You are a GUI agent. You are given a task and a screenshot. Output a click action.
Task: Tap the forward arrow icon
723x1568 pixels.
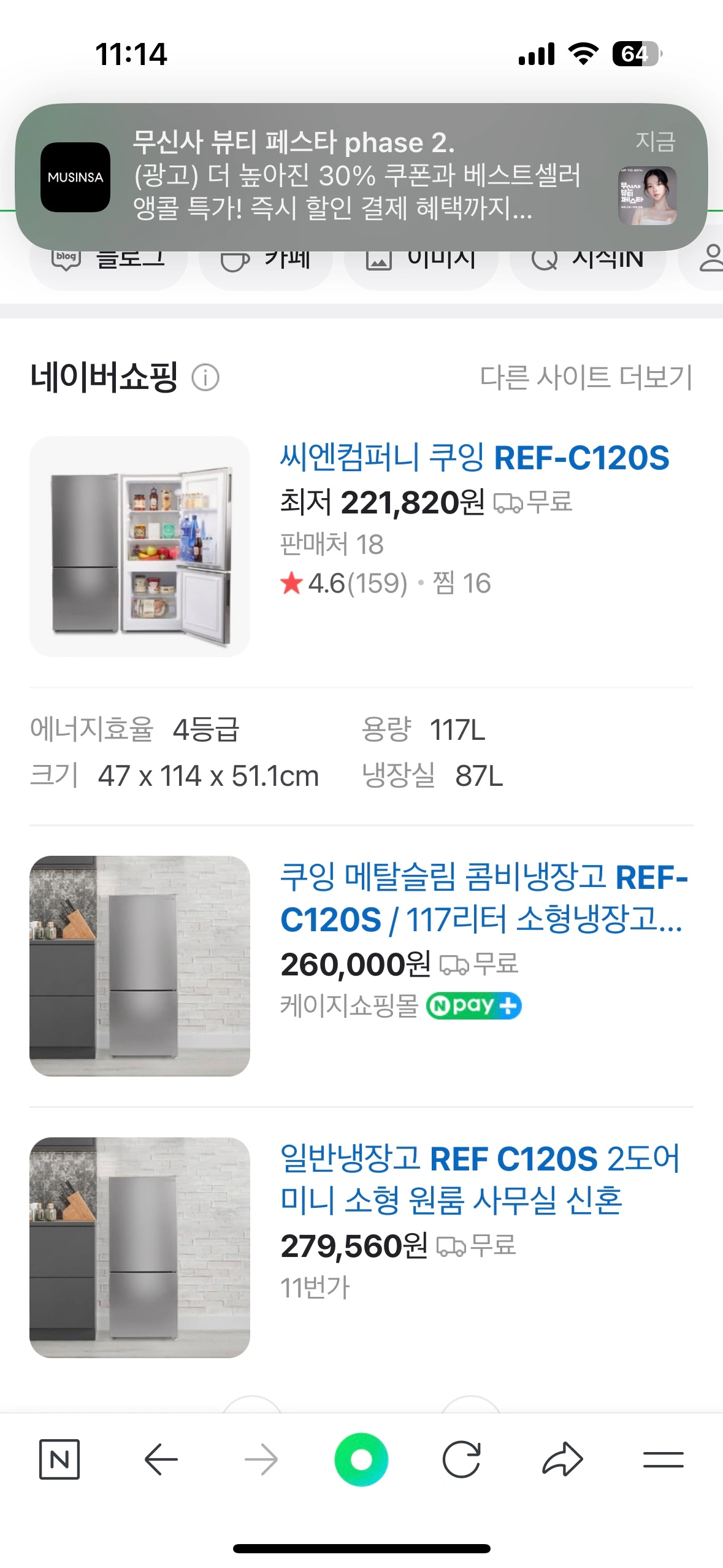pos(261,1459)
